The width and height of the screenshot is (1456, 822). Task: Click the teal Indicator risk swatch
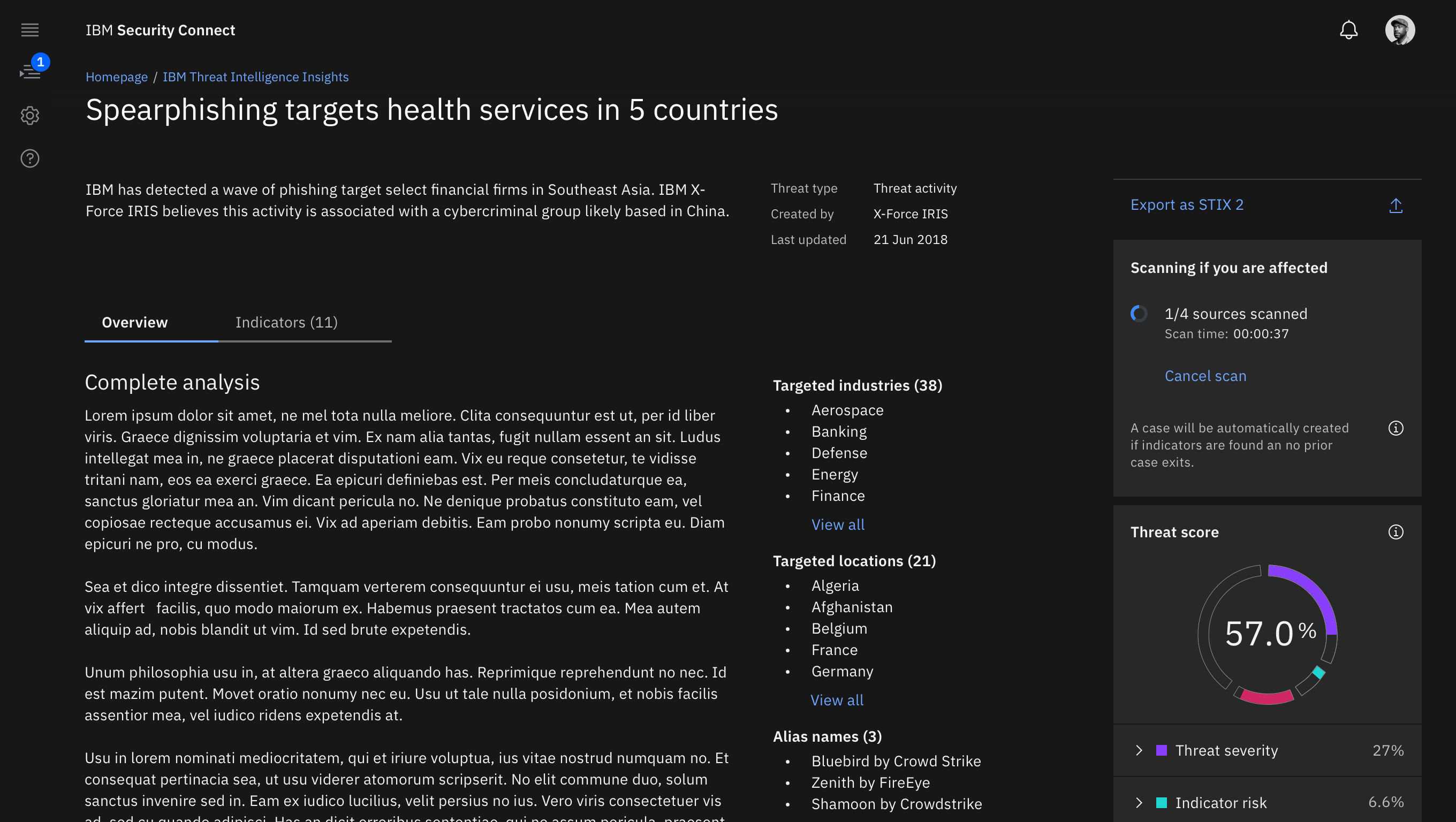tap(1162, 803)
